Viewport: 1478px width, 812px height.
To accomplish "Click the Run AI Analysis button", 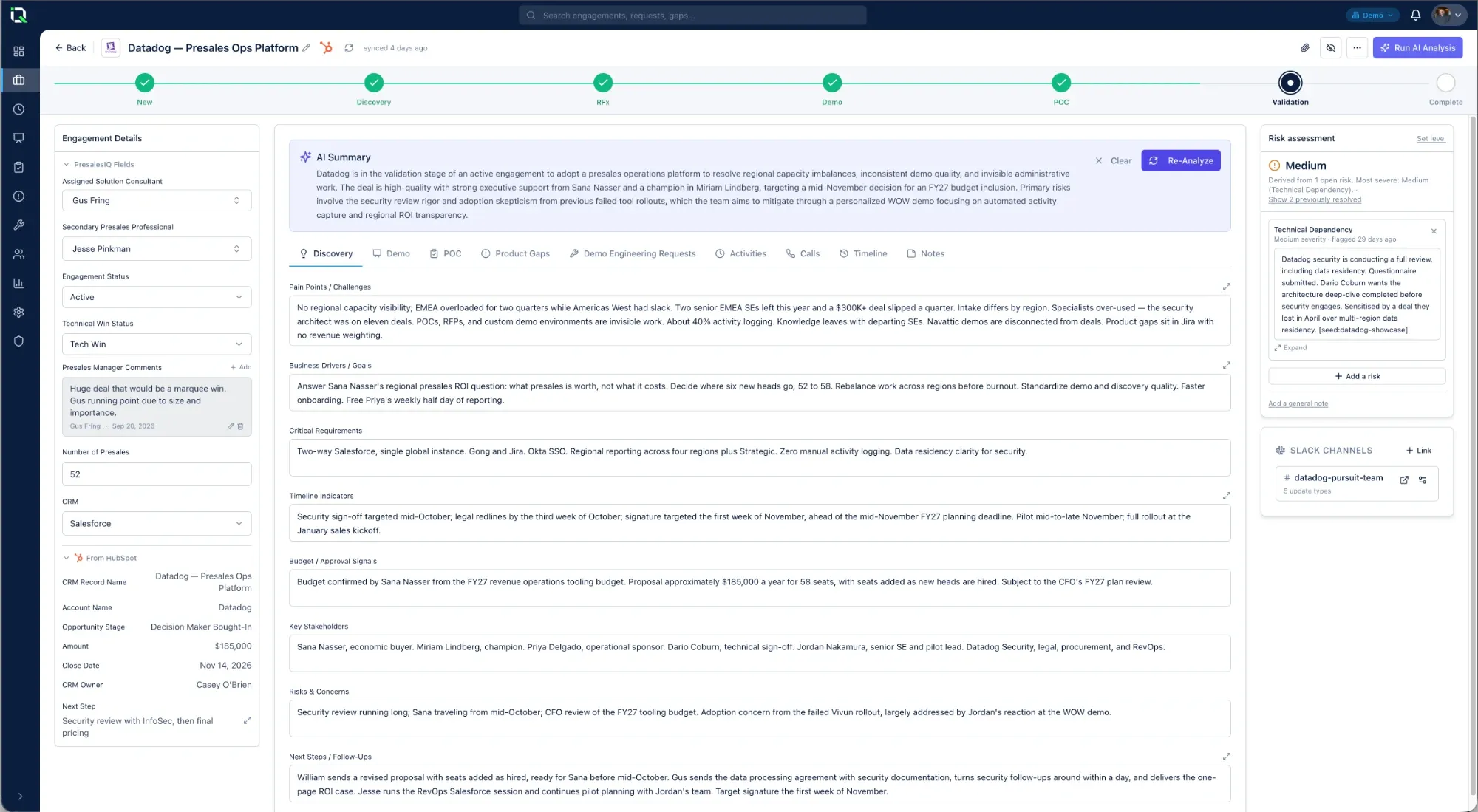I will point(1417,48).
